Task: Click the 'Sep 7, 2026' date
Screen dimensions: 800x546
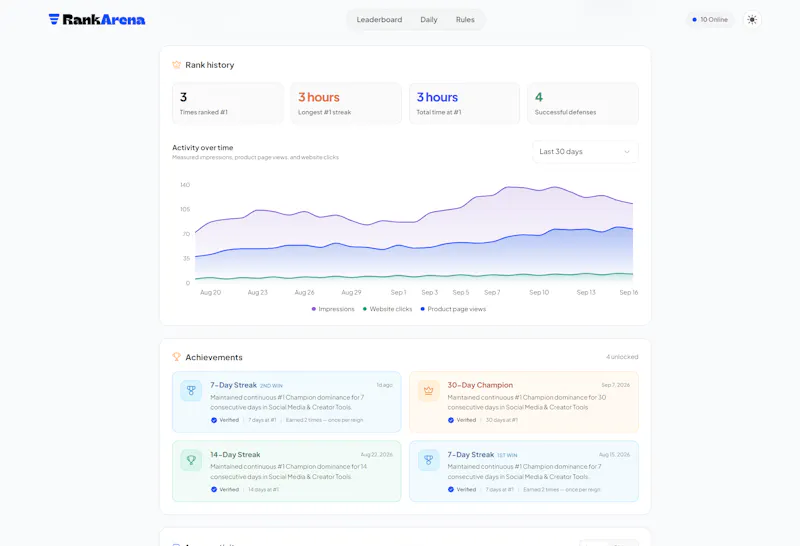Action: (615, 385)
